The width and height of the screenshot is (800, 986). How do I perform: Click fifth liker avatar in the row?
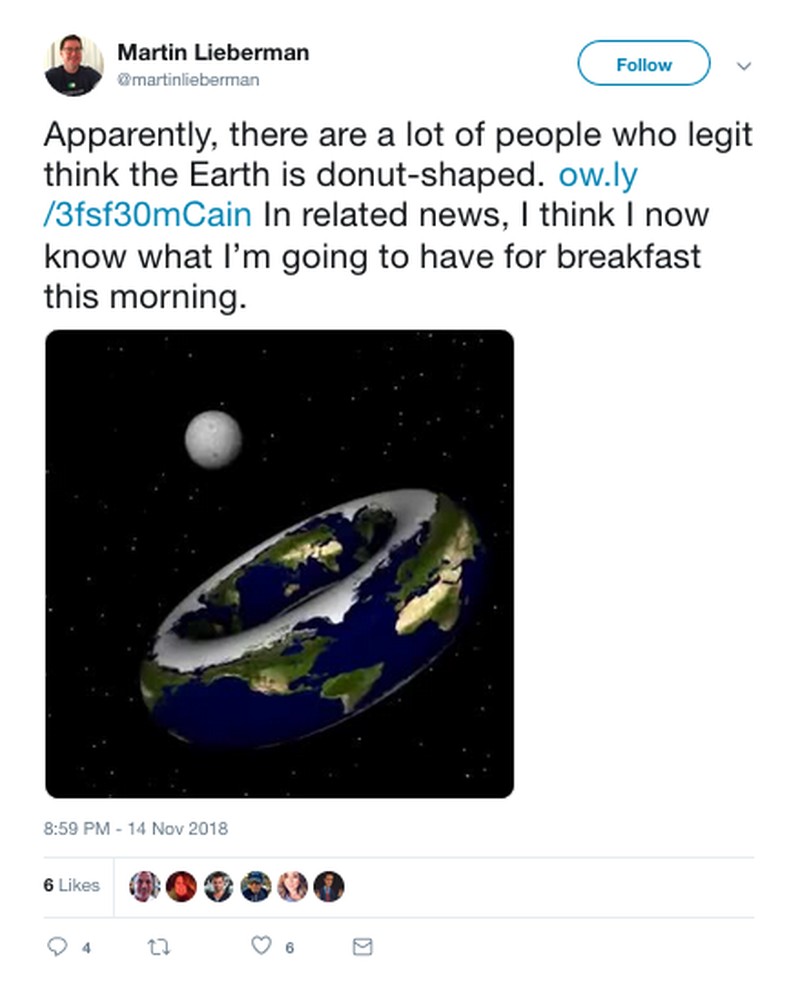tap(292, 886)
